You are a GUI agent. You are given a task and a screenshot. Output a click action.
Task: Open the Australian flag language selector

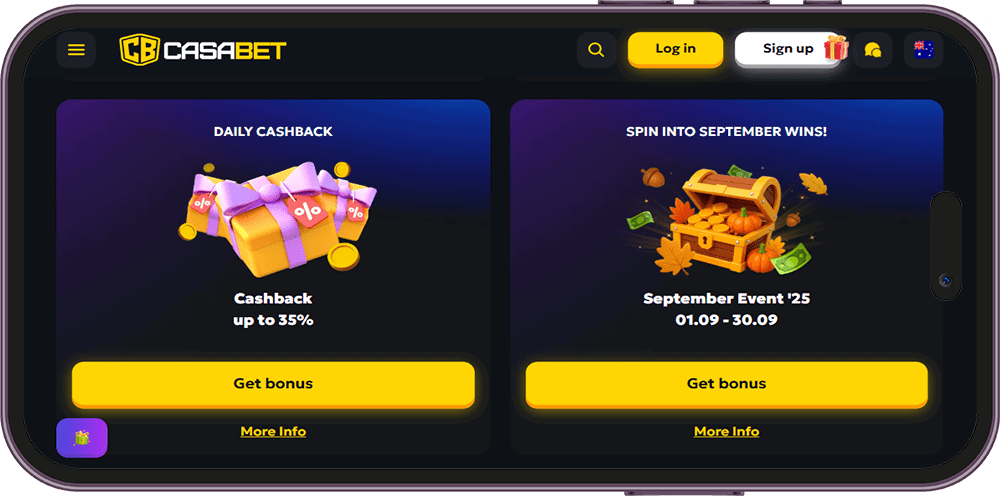click(923, 50)
